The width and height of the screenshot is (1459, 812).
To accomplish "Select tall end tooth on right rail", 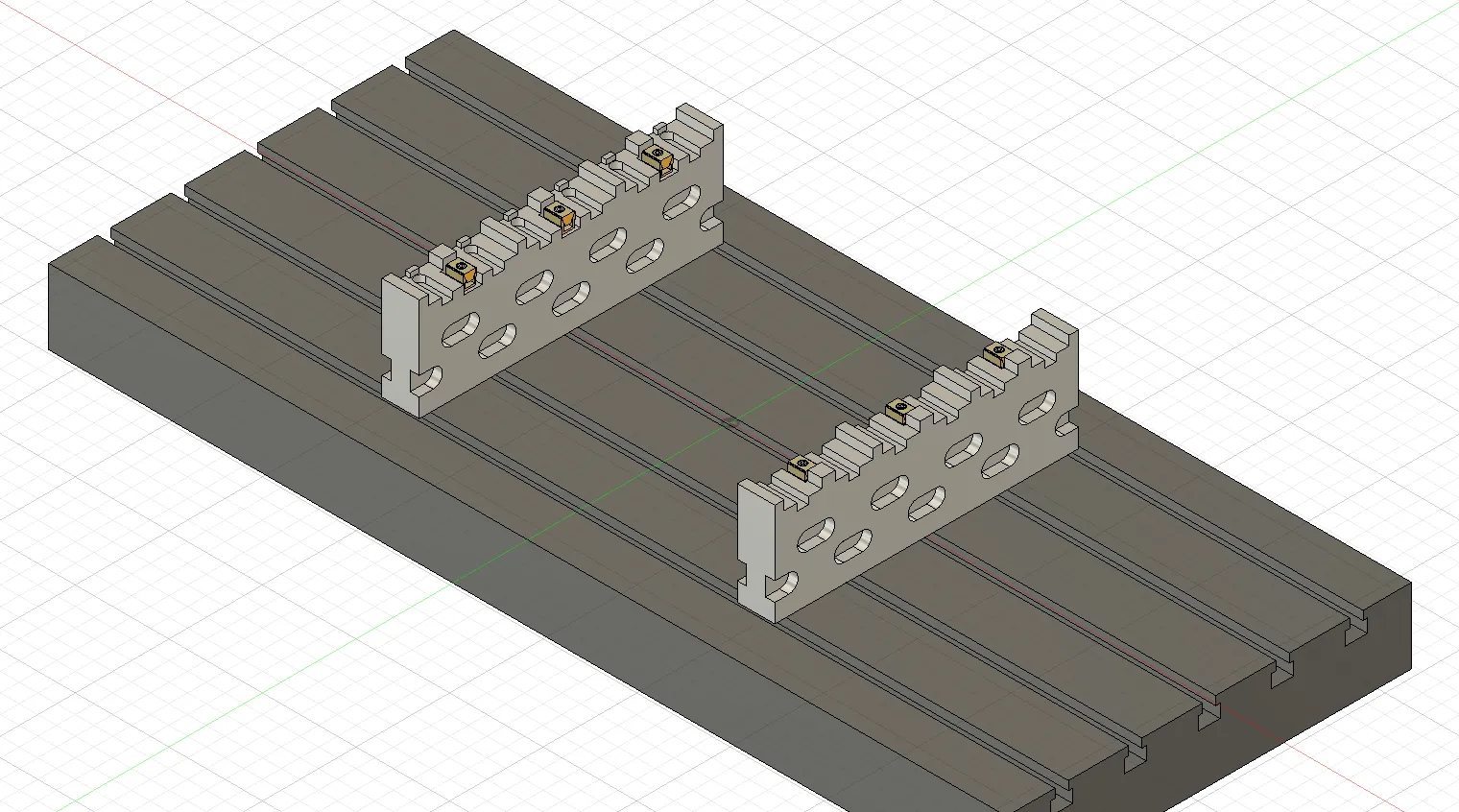I will coord(1052,326).
